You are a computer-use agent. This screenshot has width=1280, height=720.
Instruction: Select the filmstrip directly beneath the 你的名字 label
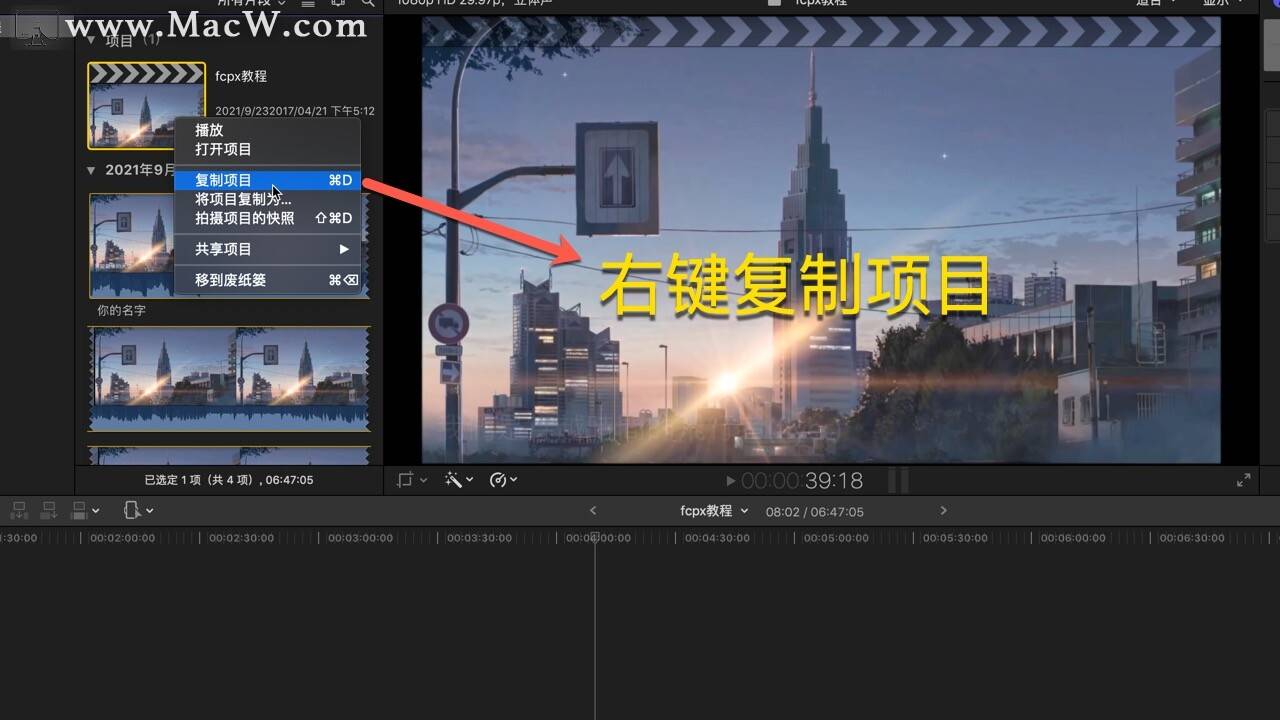(x=229, y=379)
